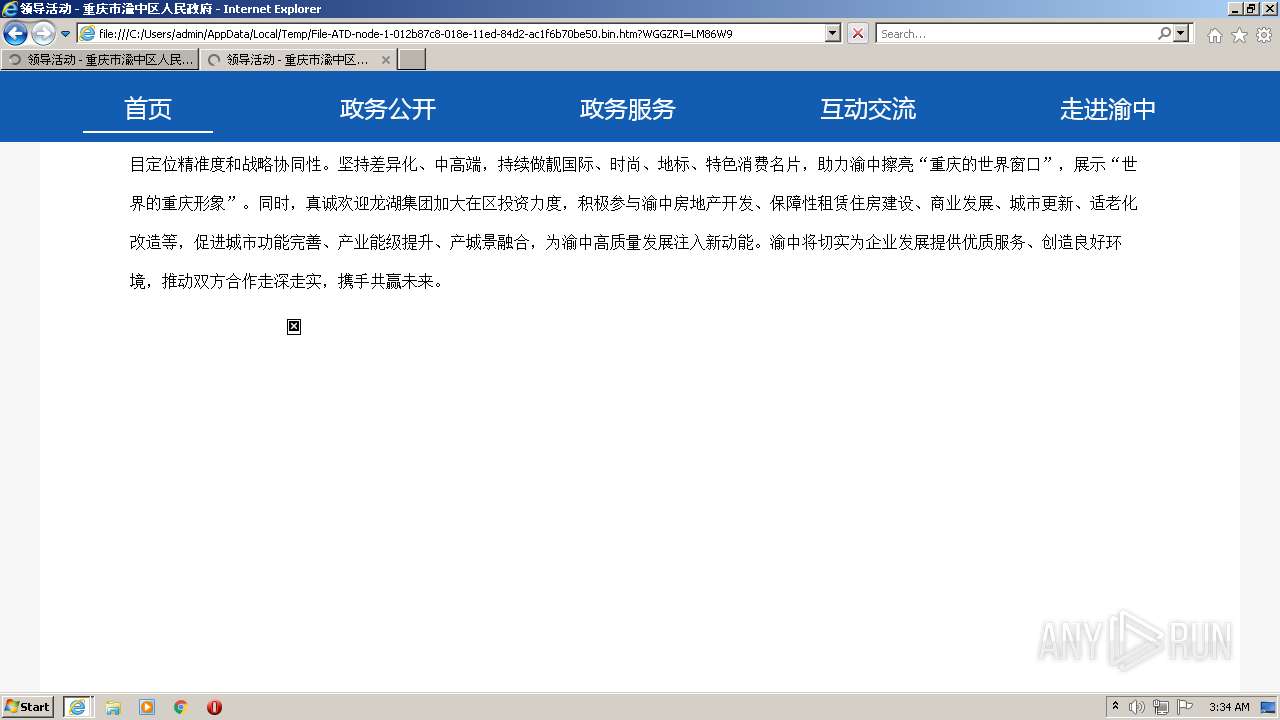Viewport: 1280px width, 720px height.
Task: Launch the media player taskbar icon
Action: tap(147, 707)
